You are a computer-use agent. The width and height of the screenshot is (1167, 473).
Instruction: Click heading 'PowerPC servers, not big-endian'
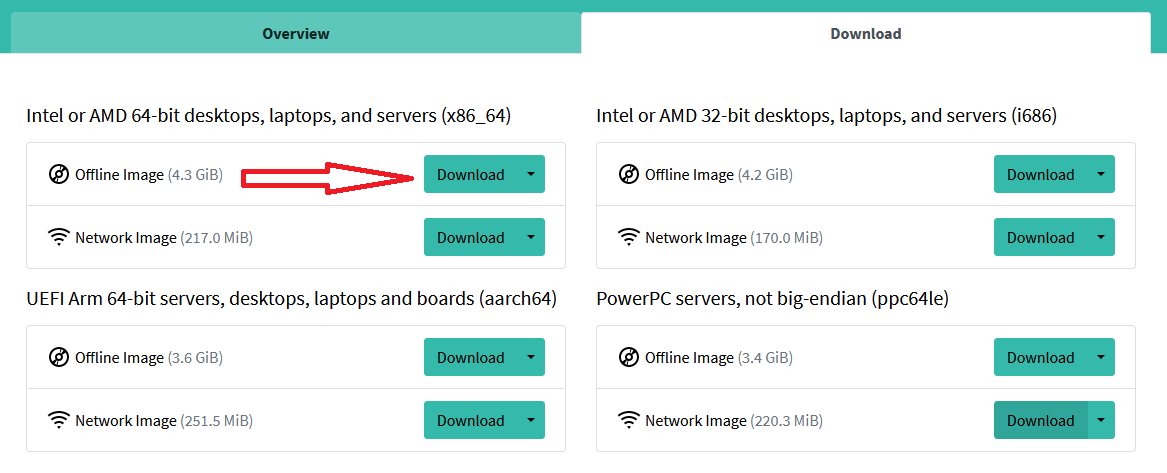[x=773, y=299]
